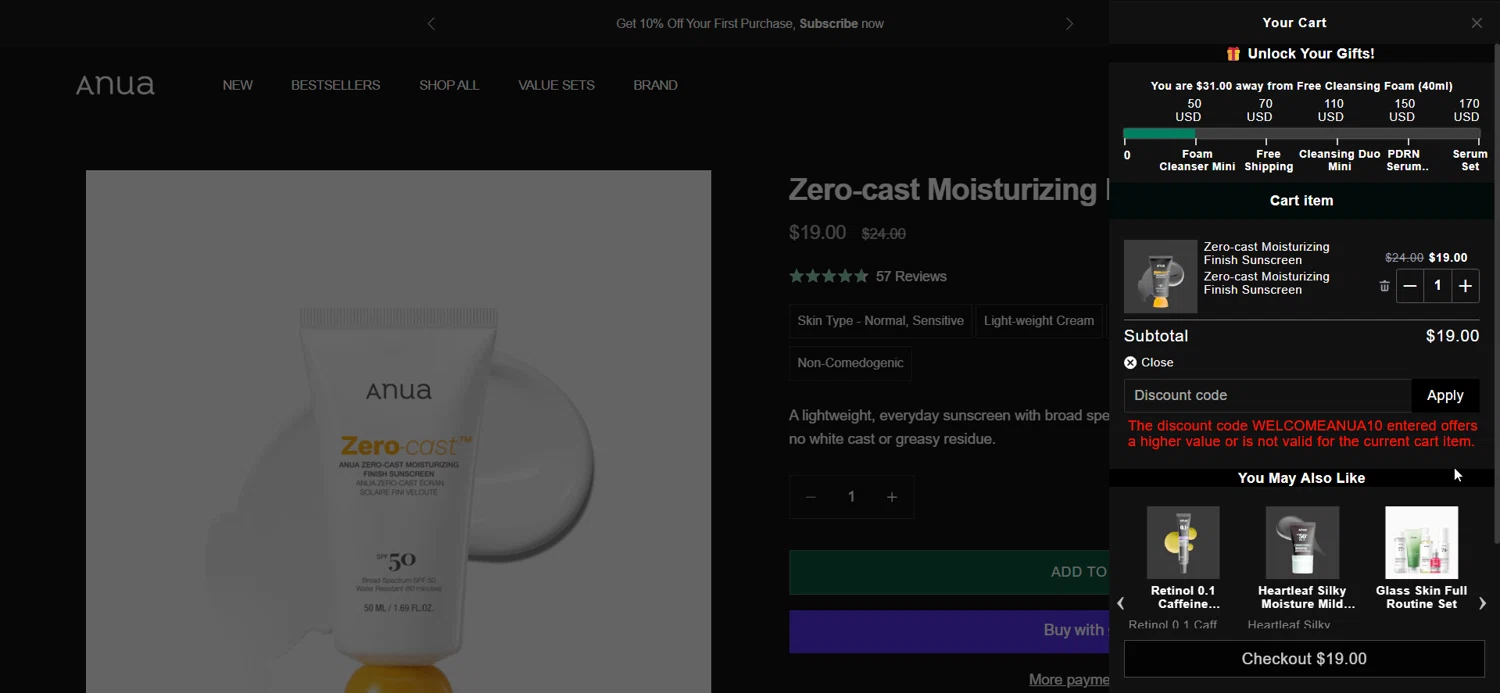Decrease cart item quantity with minus button
Viewport: 1500px width, 693px height.
tap(1410, 286)
